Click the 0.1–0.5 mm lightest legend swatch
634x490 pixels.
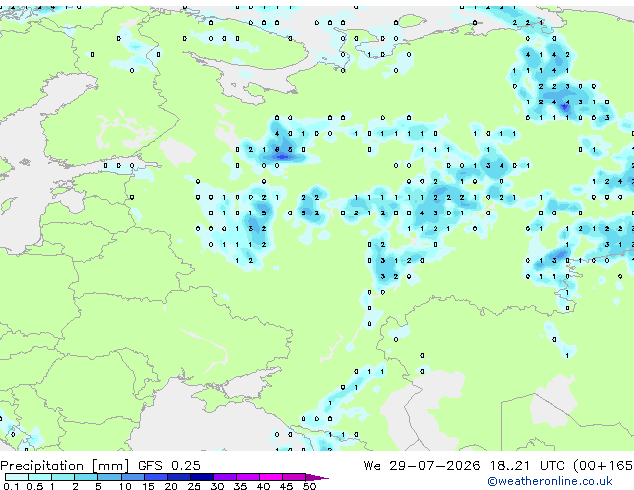tap(17, 477)
